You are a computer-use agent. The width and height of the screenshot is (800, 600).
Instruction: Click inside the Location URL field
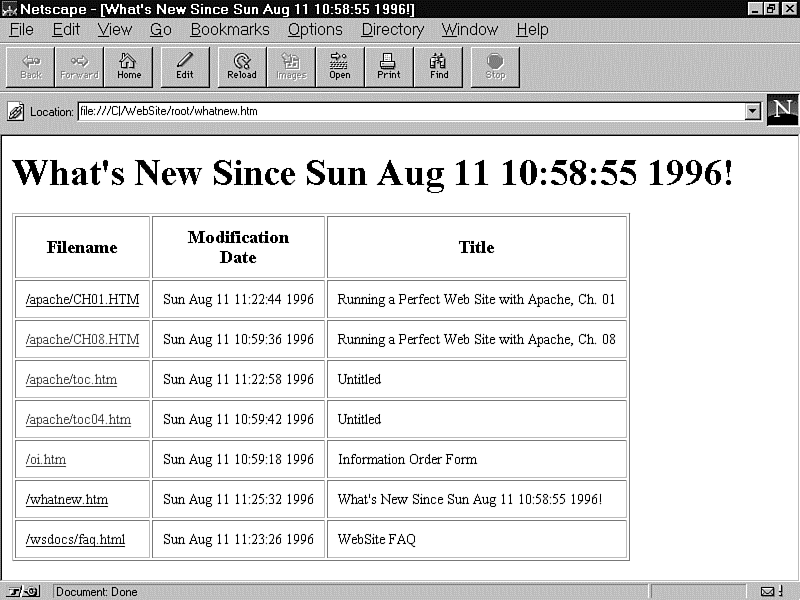[x=410, y=111]
